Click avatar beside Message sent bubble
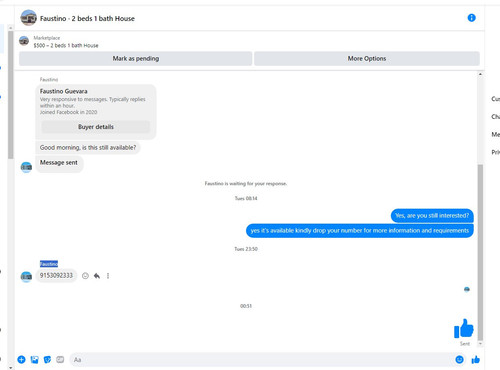Viewport: 500px width, 370px height. pyautogui.click(x=26, y=167)
